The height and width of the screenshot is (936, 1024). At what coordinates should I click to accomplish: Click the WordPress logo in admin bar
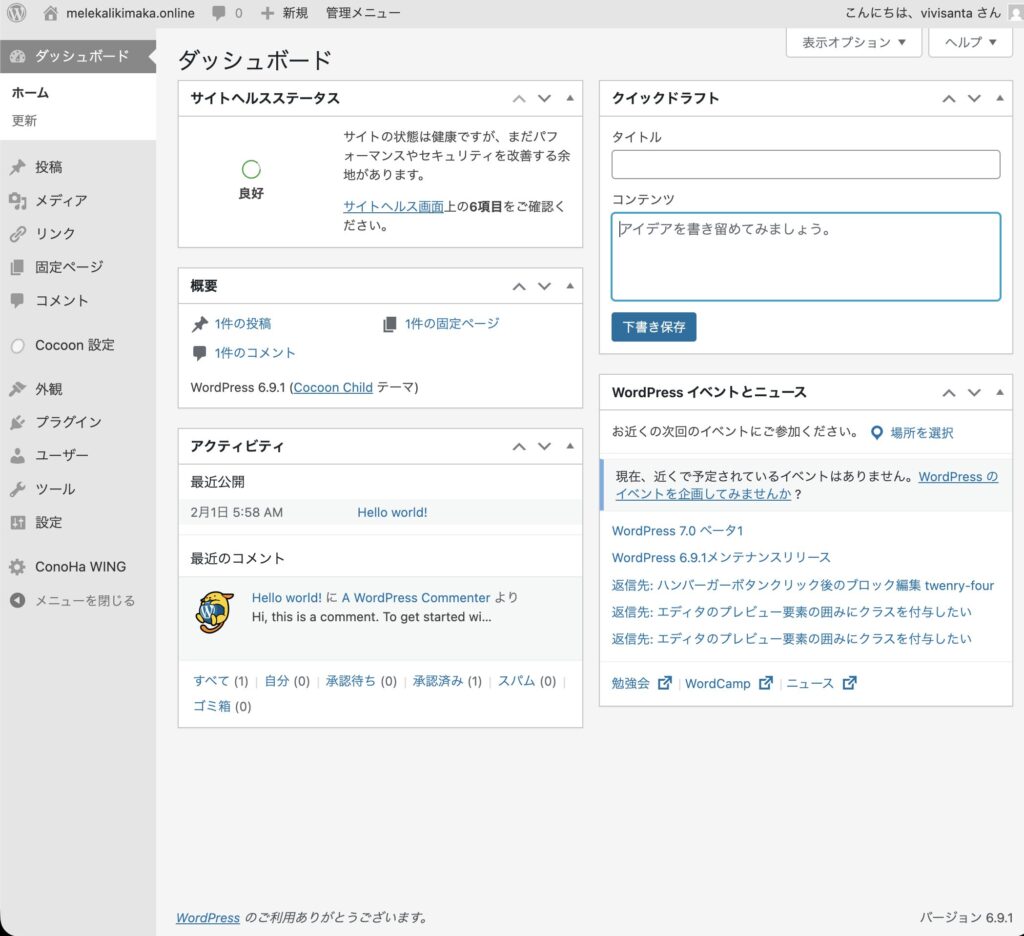[17, 13]
